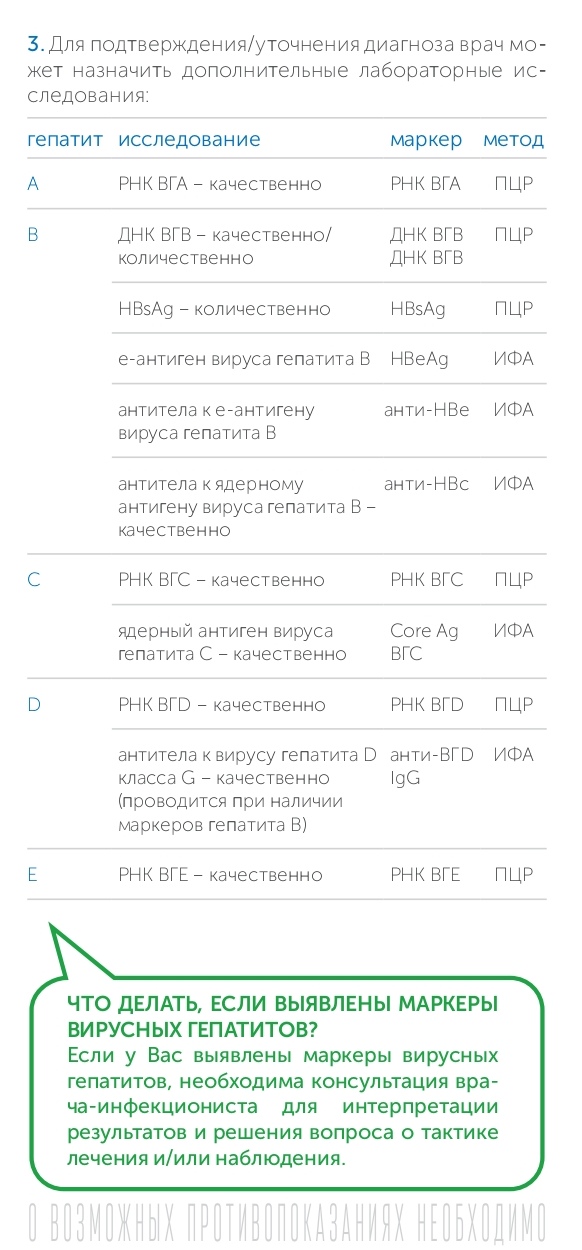
Task: Click the 'метод' column header
Action: pyautogui.click(x=514, y=140)
